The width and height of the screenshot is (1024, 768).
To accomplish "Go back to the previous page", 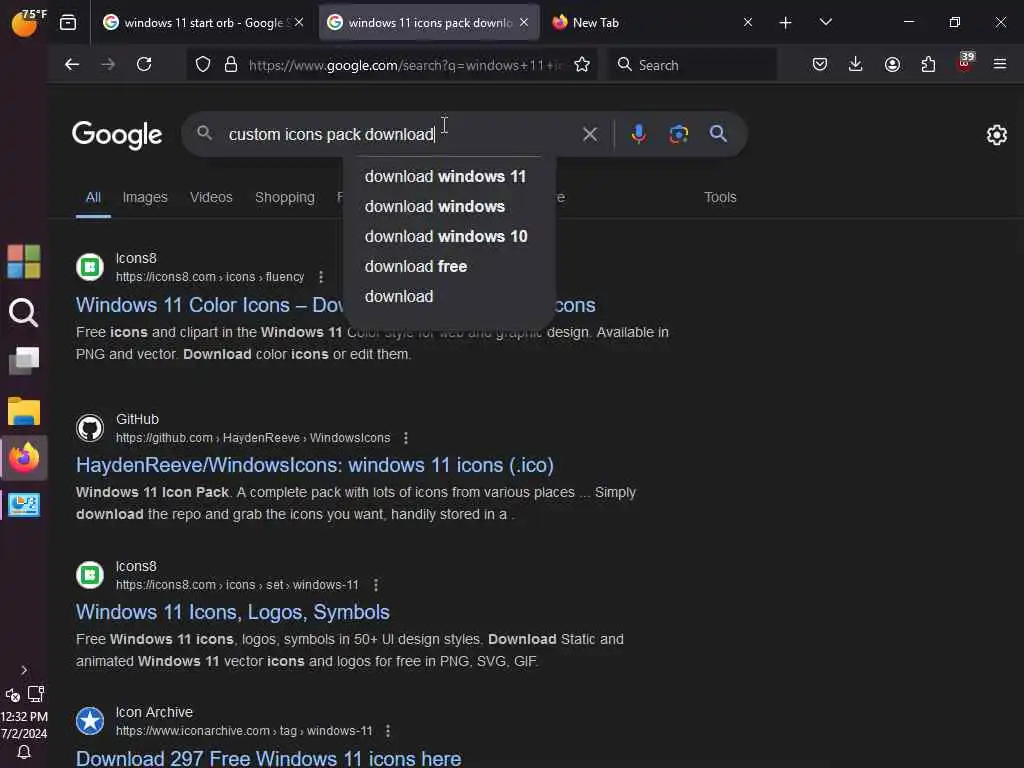I will tap(72, 64).
